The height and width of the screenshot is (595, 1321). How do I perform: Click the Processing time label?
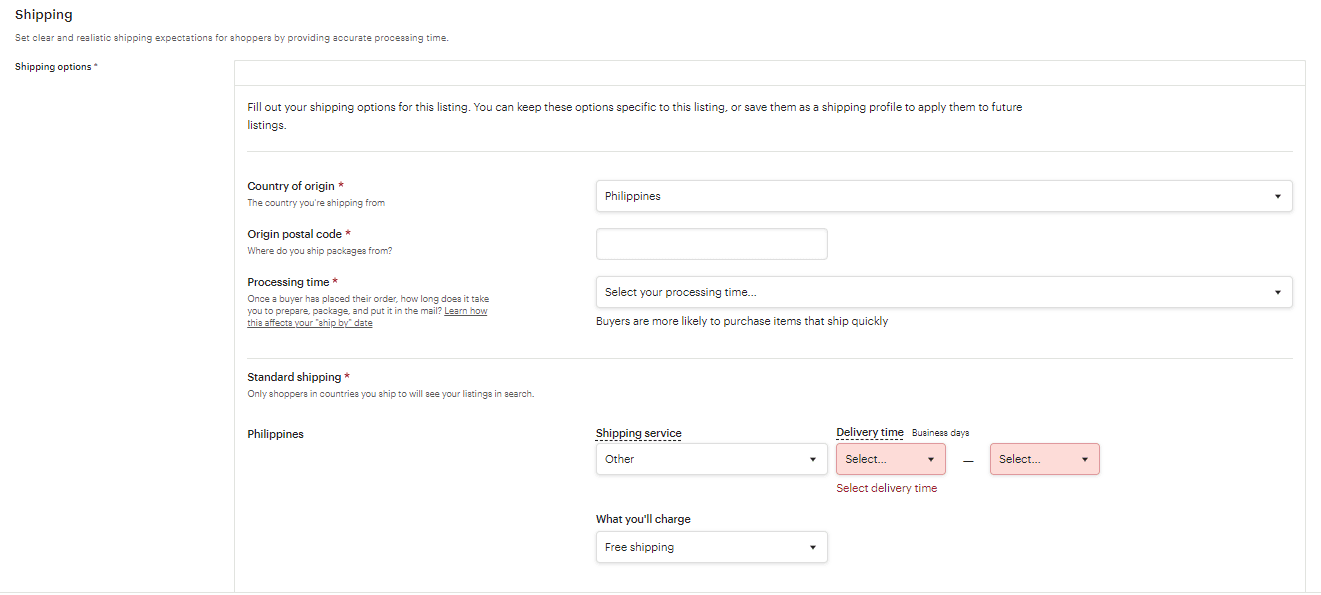click(x=288, y=282)
